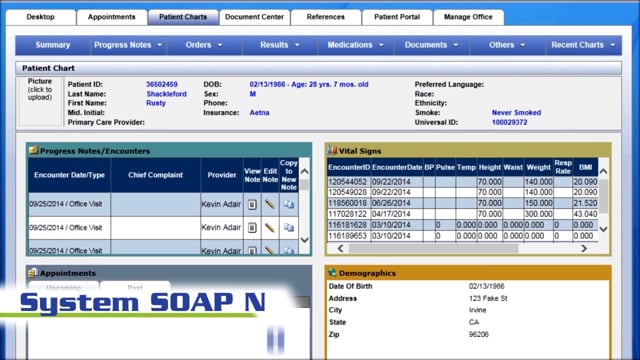Click last name link Shackleford
The height and width of the screenshot is (360, 640).
point(167,94)
